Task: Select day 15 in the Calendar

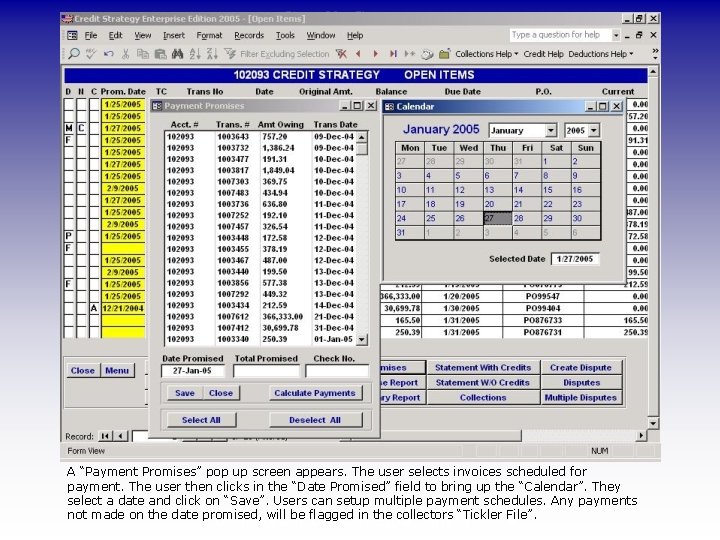Action: point(556,190)
